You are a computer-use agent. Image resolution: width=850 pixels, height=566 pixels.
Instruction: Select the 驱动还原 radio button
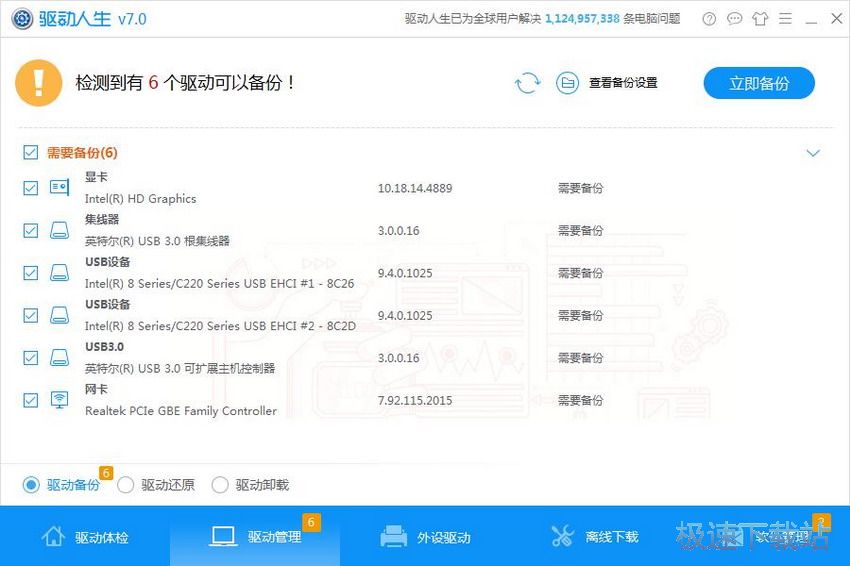(x=125, y=484)
